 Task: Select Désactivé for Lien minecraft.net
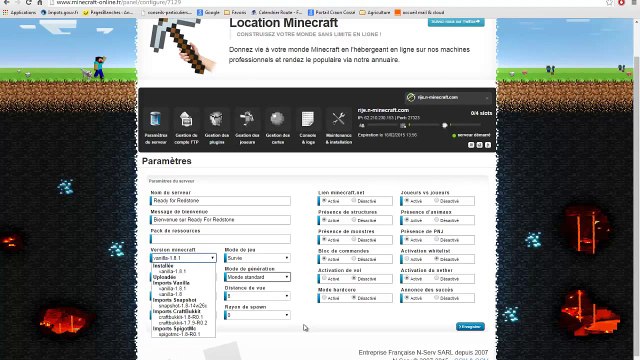[354, 201]
